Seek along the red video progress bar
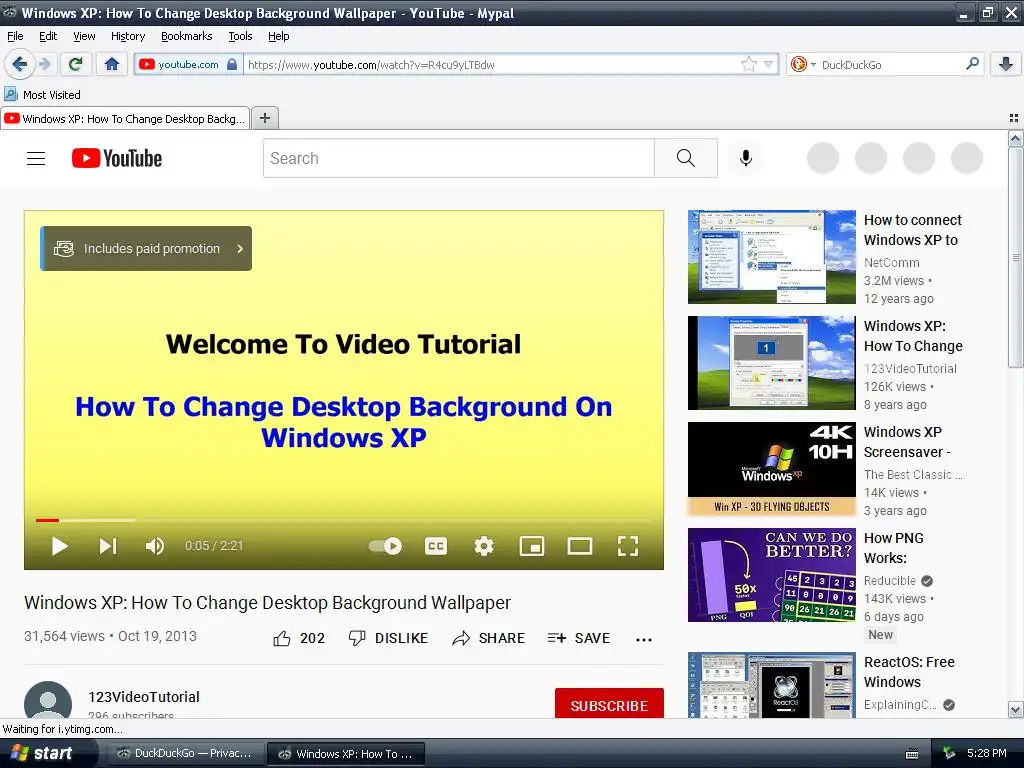The width and height of the screenshot is (1024, 768). pyautogui.click(x=344, y=520)
